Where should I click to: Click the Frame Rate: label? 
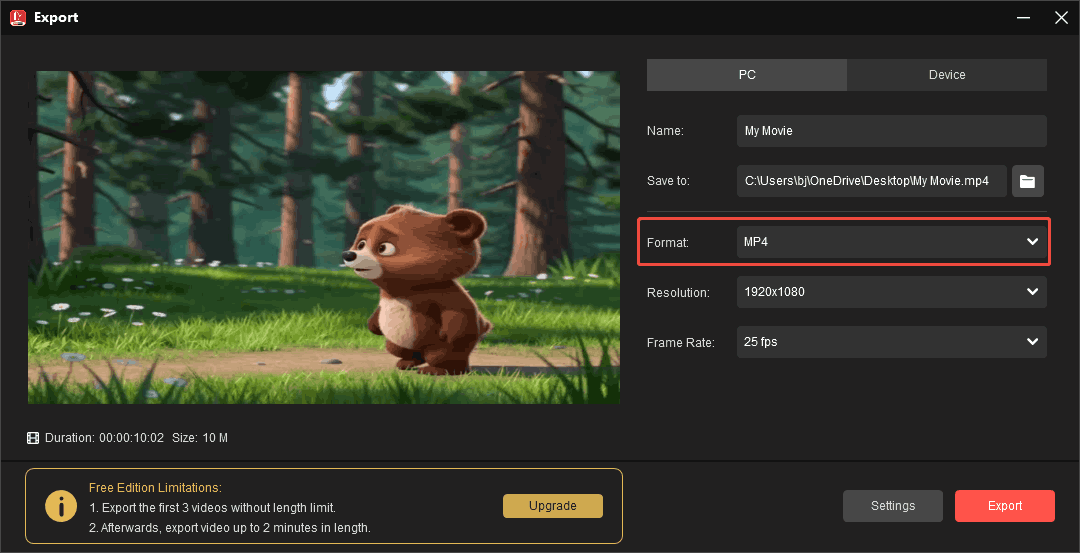[x=681, y=342]
